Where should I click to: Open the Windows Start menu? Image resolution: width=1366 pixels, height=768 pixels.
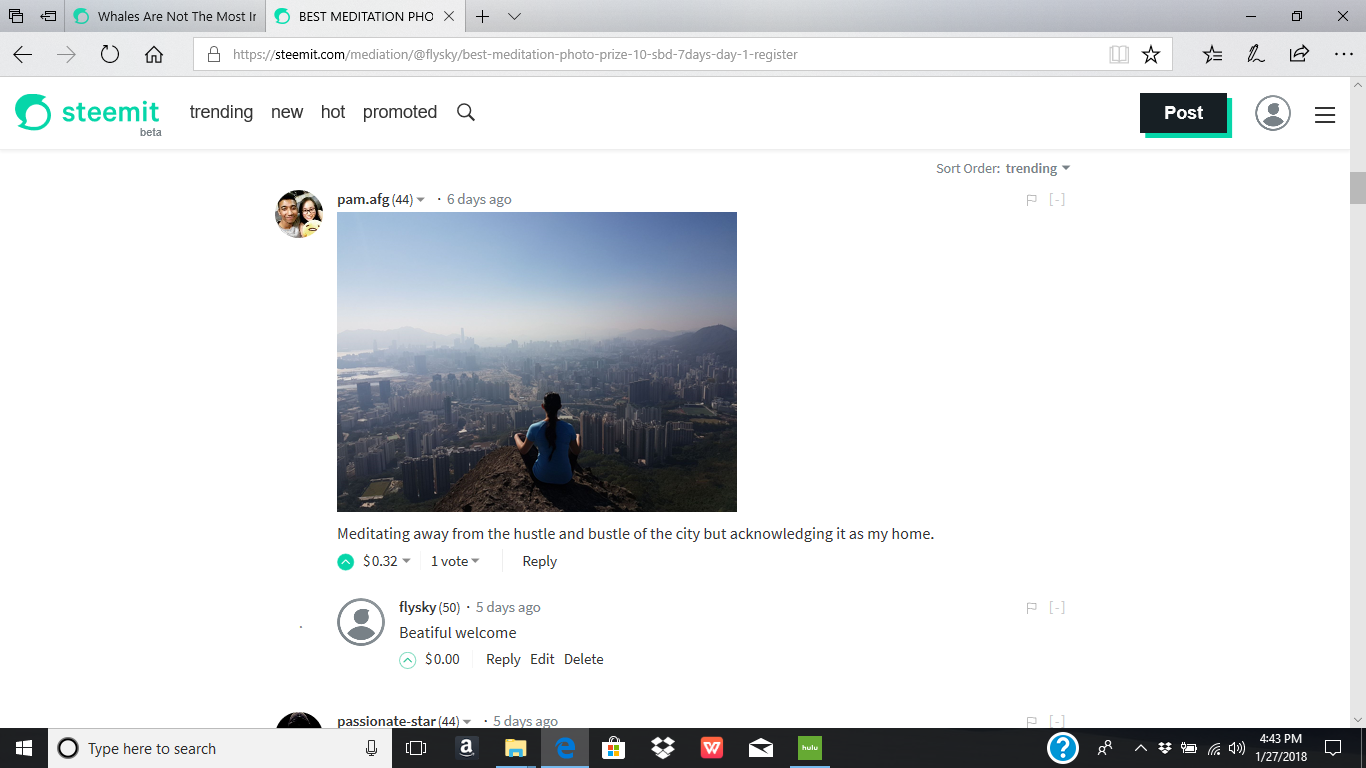[24, 748]
